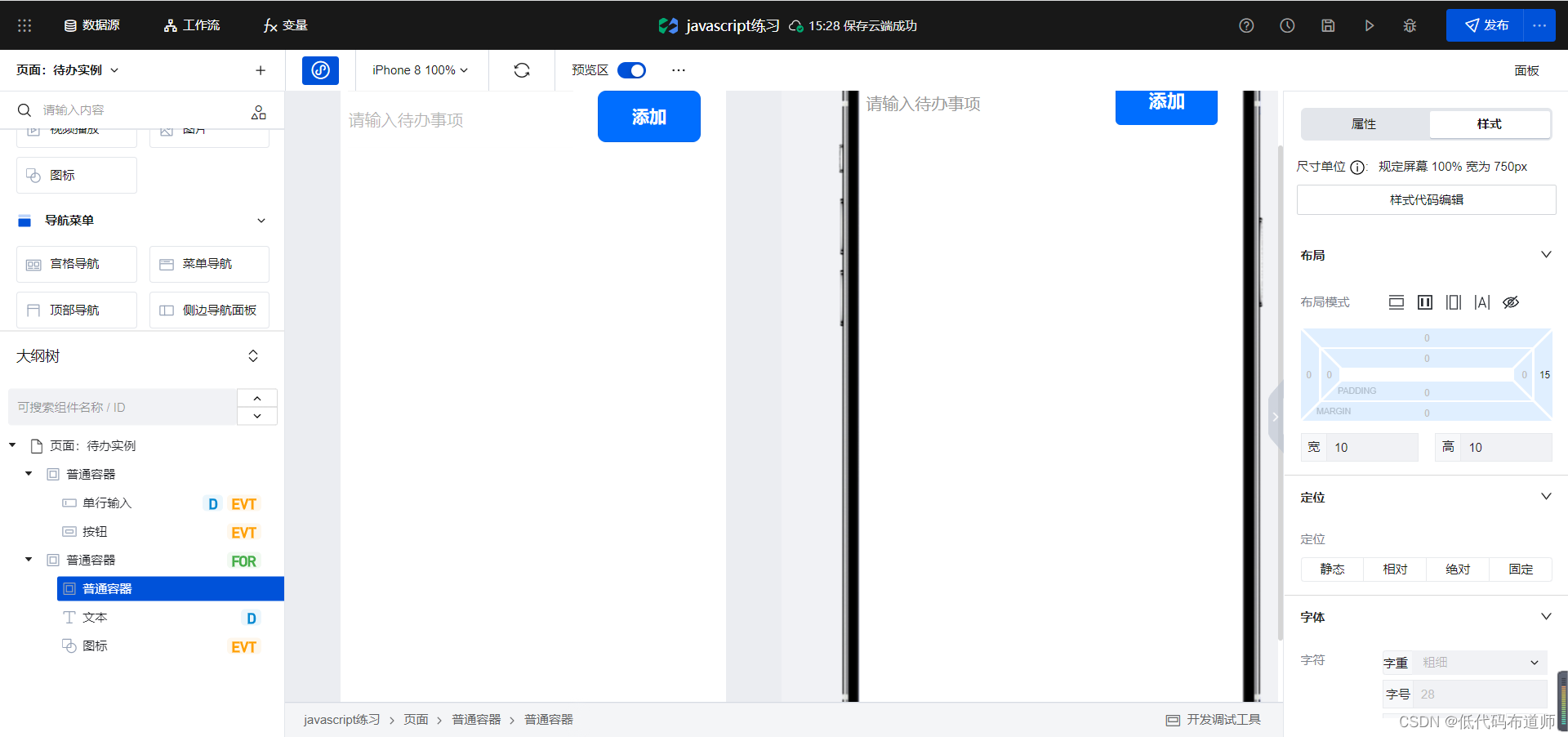1568x737 pixels.
Task: Toggle the 大纲树 expand collapse arrows
Action: [x=253, y=356]
